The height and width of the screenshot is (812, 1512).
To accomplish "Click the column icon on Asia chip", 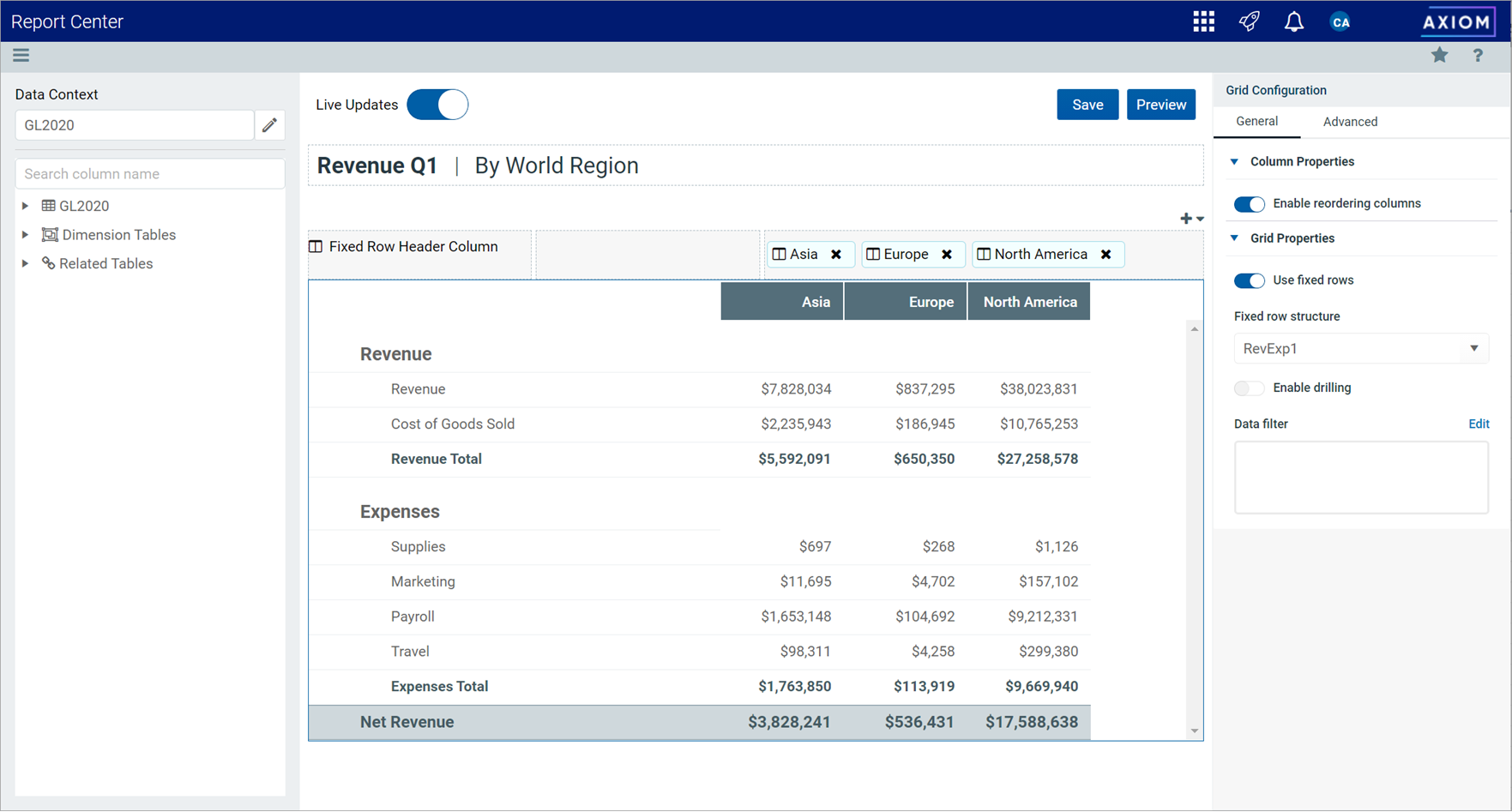I will click(x=779, y=255).
